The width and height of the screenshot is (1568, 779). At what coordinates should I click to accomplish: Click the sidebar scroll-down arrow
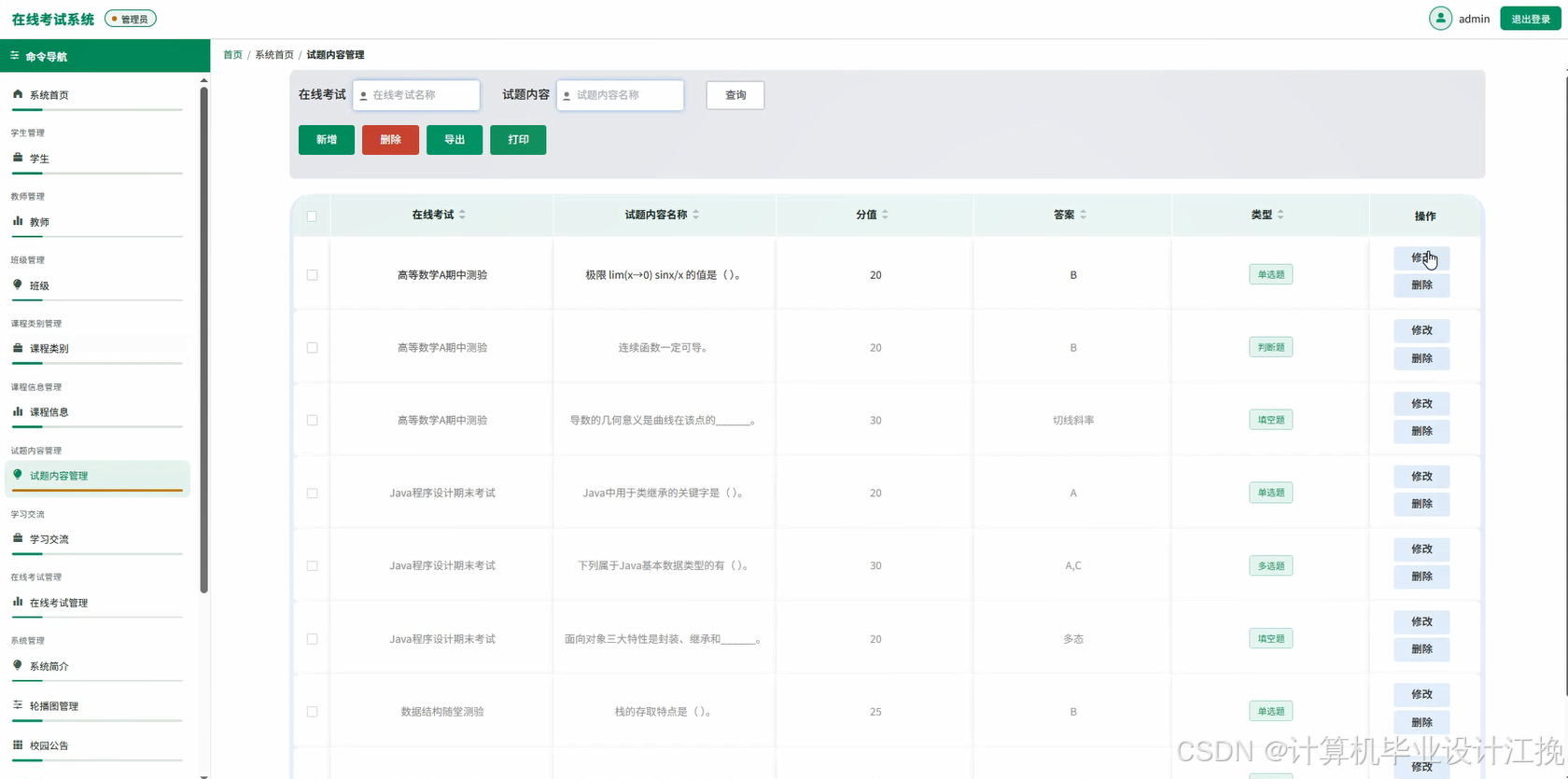[x=203, y=774]
